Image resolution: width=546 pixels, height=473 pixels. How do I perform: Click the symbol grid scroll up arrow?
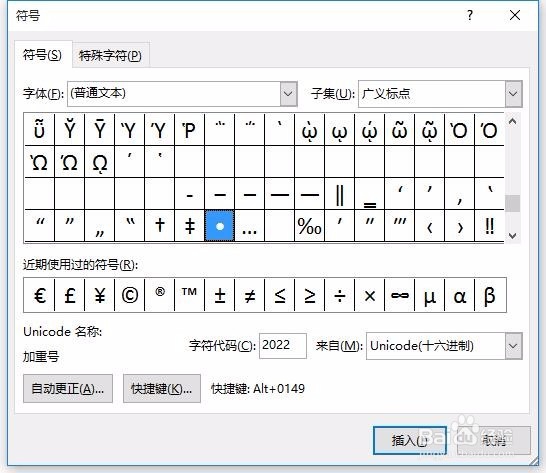[512, 122]
